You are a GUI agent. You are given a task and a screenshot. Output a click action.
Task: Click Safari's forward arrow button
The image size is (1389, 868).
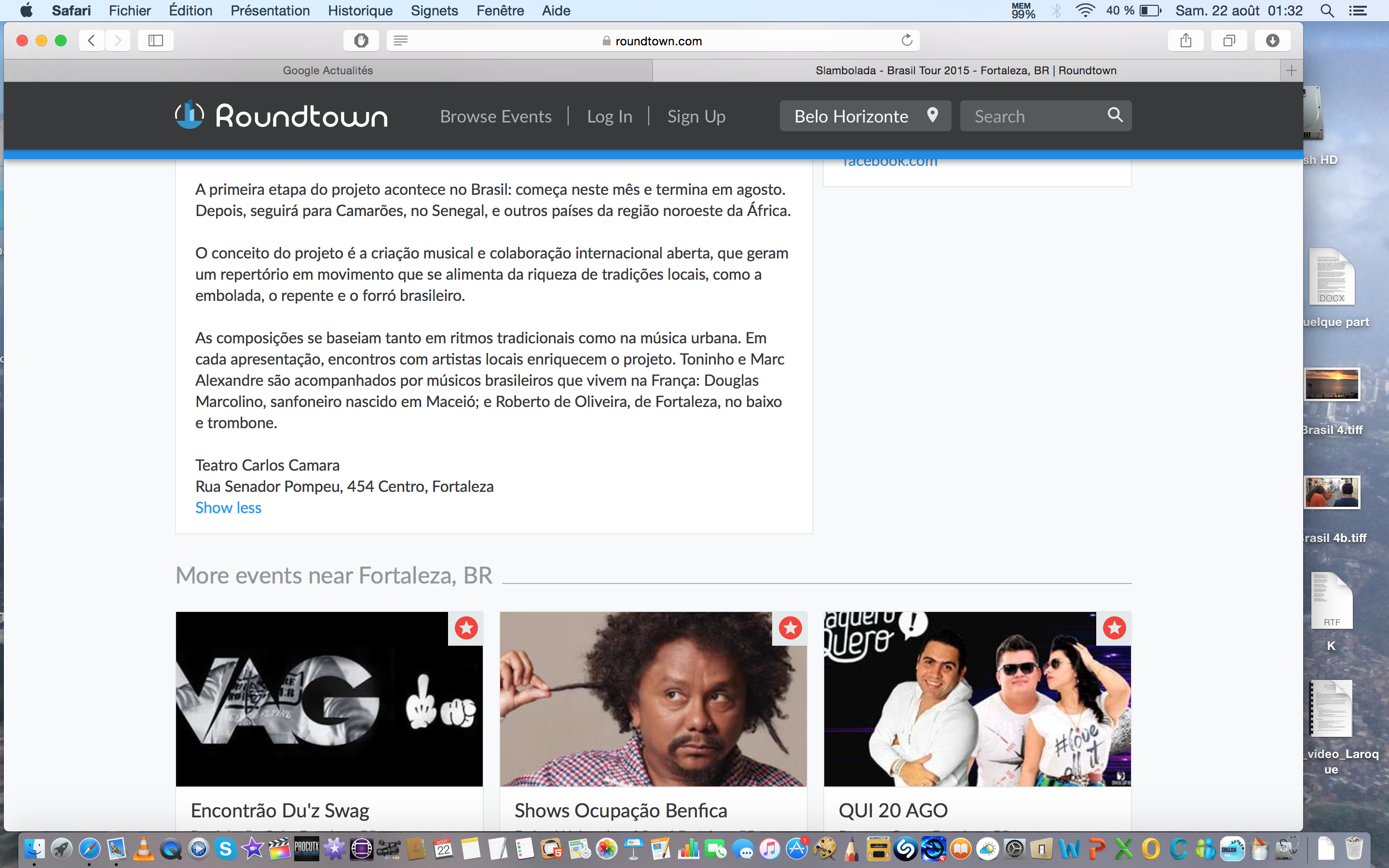[118, 40]
